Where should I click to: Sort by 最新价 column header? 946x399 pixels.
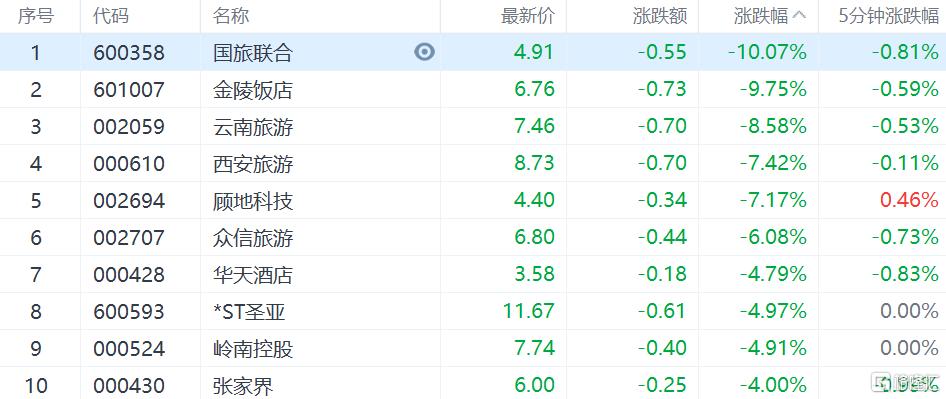[x=527, y=16]
